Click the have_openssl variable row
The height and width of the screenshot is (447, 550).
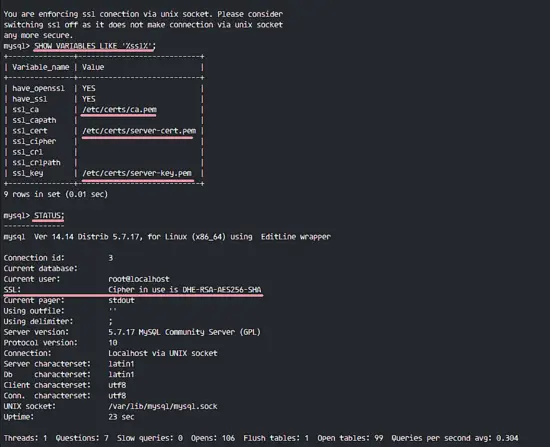pos(104,88)
